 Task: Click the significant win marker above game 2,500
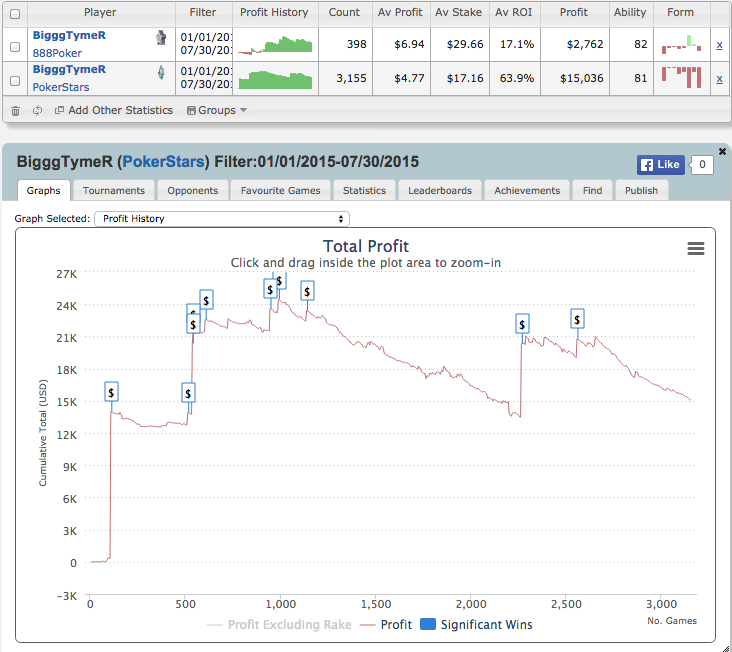tap(577, 319)
